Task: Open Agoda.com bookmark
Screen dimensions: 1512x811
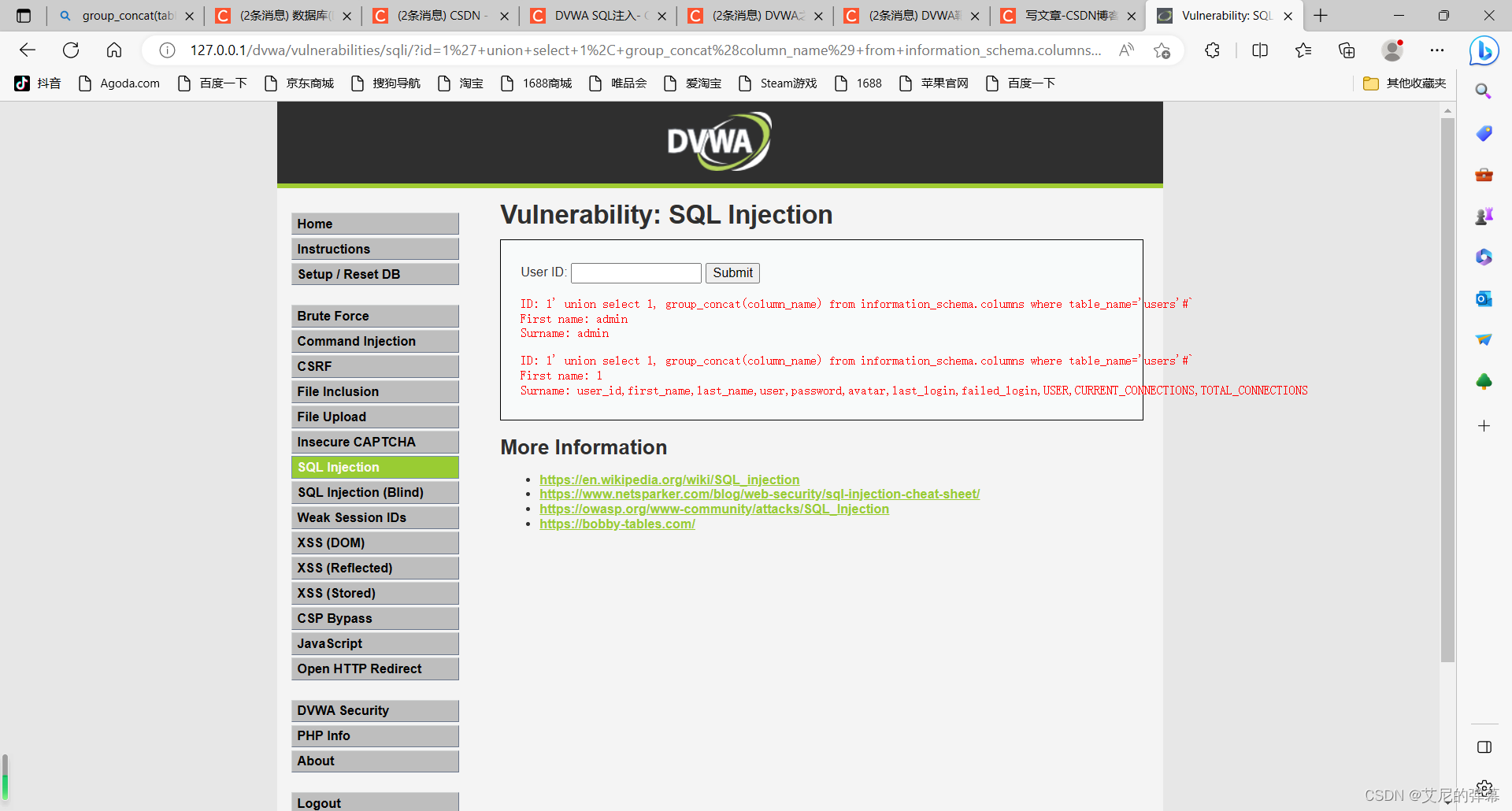Action: [x=120, y=83]
